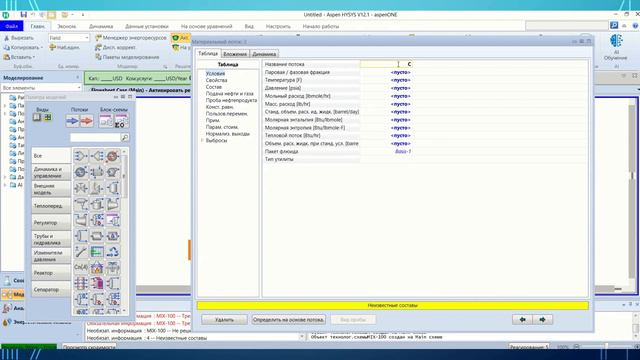This screenshot has height=360, width=640.
Task: Click Наб.един. unit sets button
Action: pyautogui.click(x=64, y=47)
